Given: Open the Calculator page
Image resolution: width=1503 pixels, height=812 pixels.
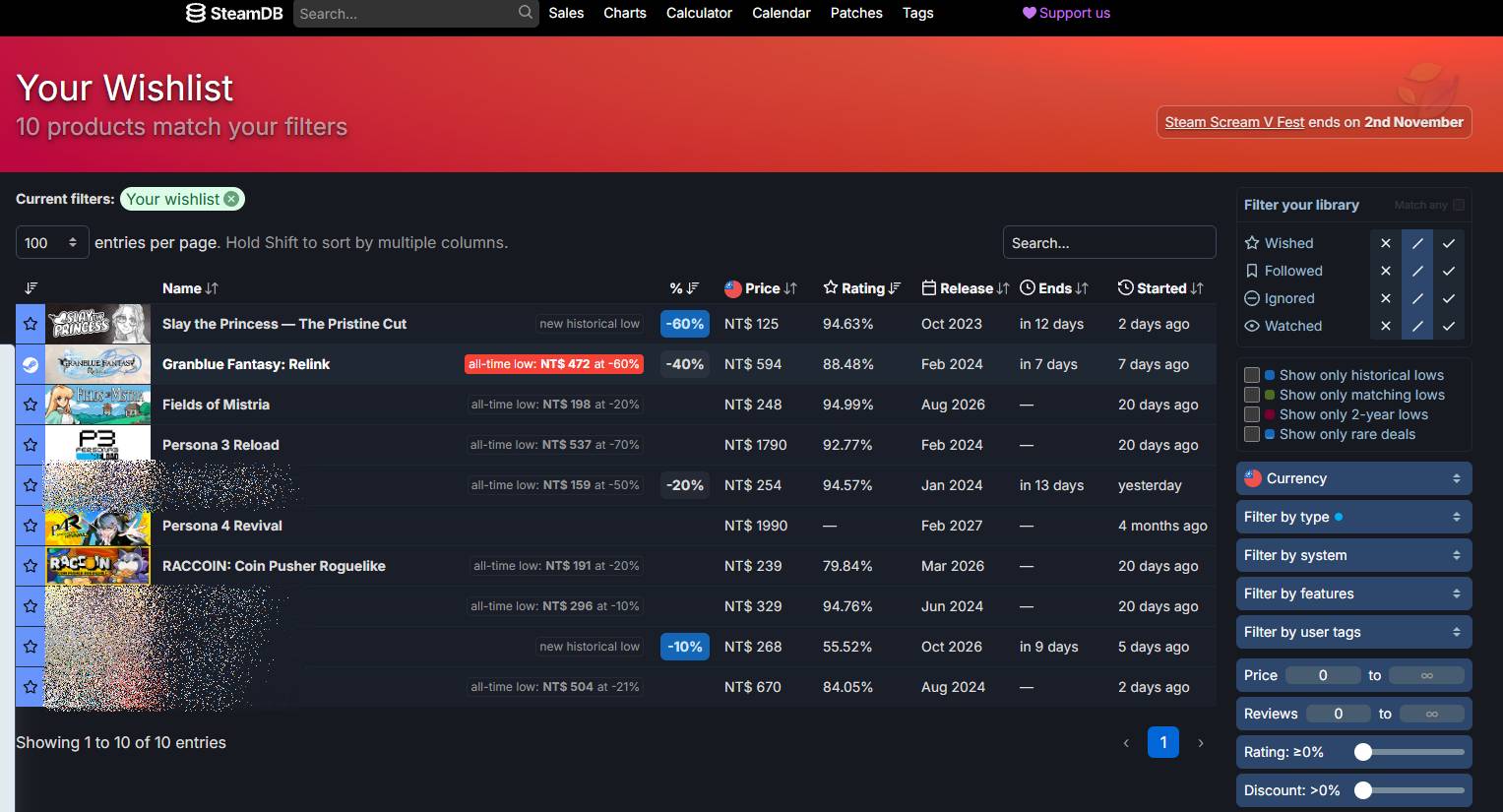Looking at the screenshot, I should pos(699,13).
